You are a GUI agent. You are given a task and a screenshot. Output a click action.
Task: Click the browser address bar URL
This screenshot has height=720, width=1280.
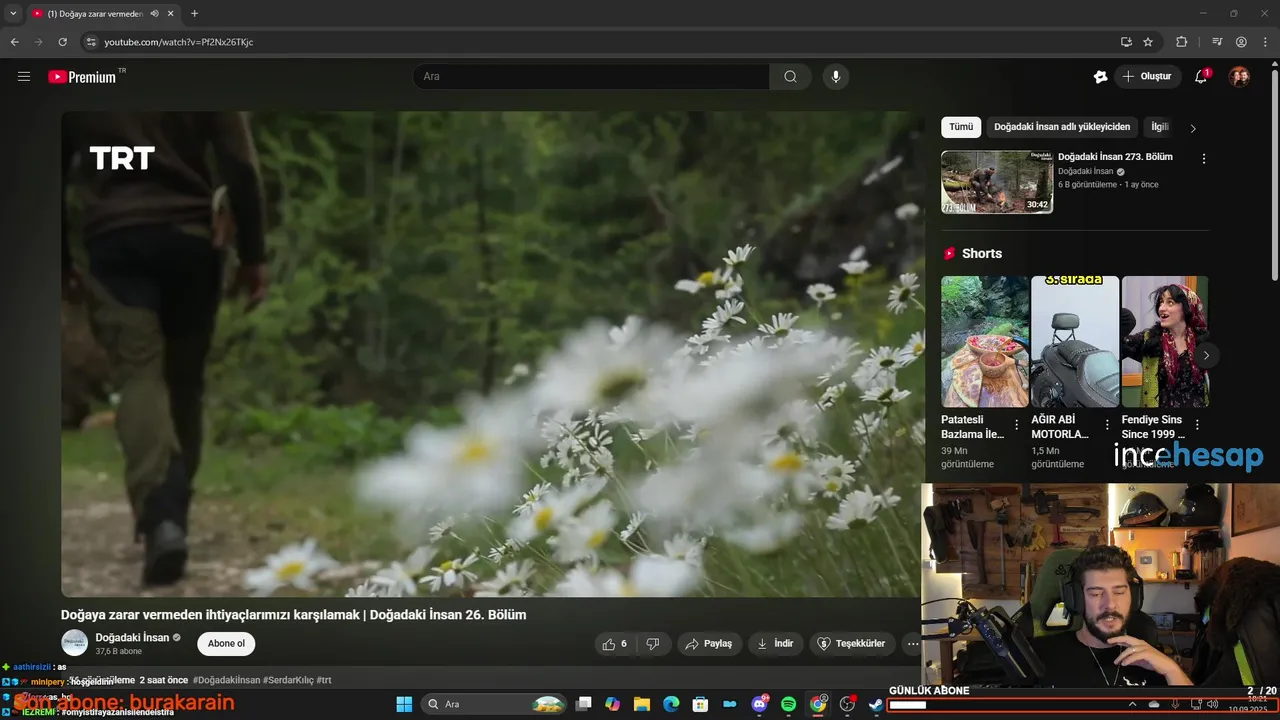pos(179,42)
